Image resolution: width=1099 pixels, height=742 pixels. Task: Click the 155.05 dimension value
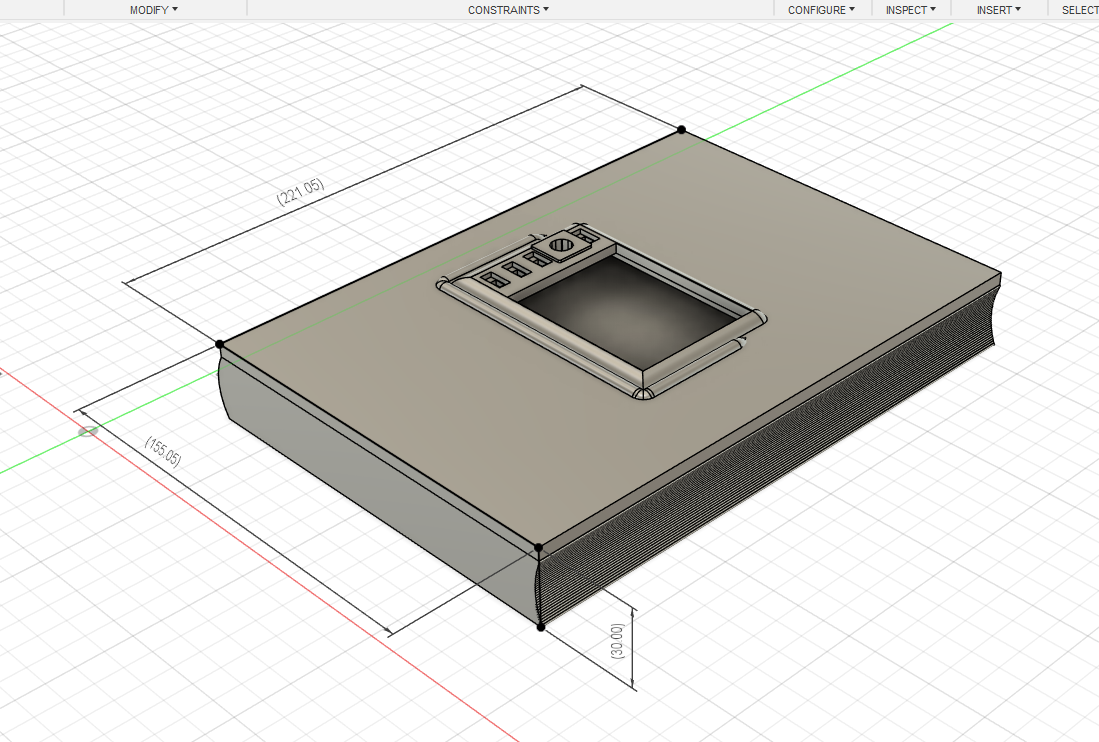tap(163, 452)
